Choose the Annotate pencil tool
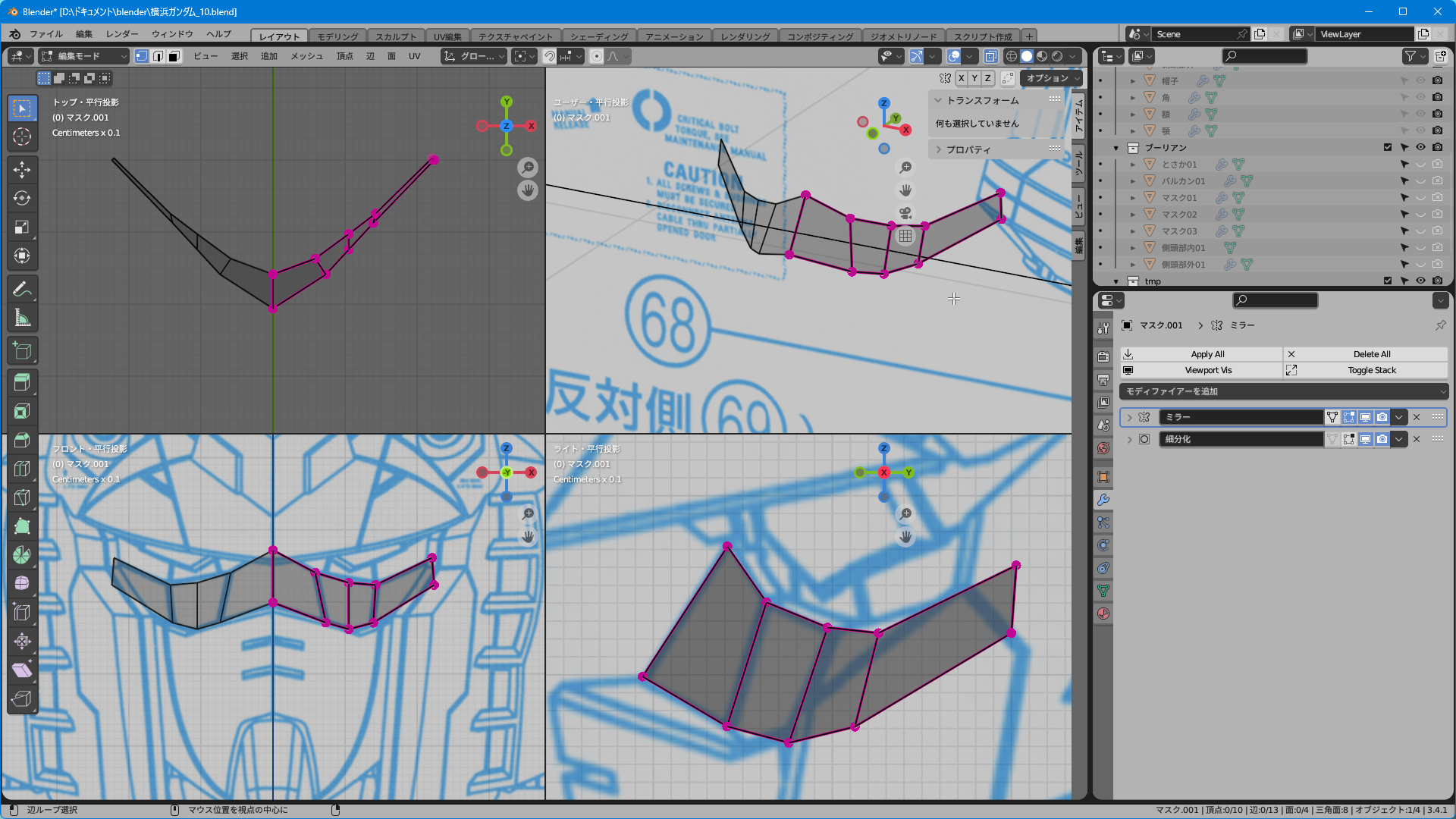The image size is (1456, 819). coord(22,289)
